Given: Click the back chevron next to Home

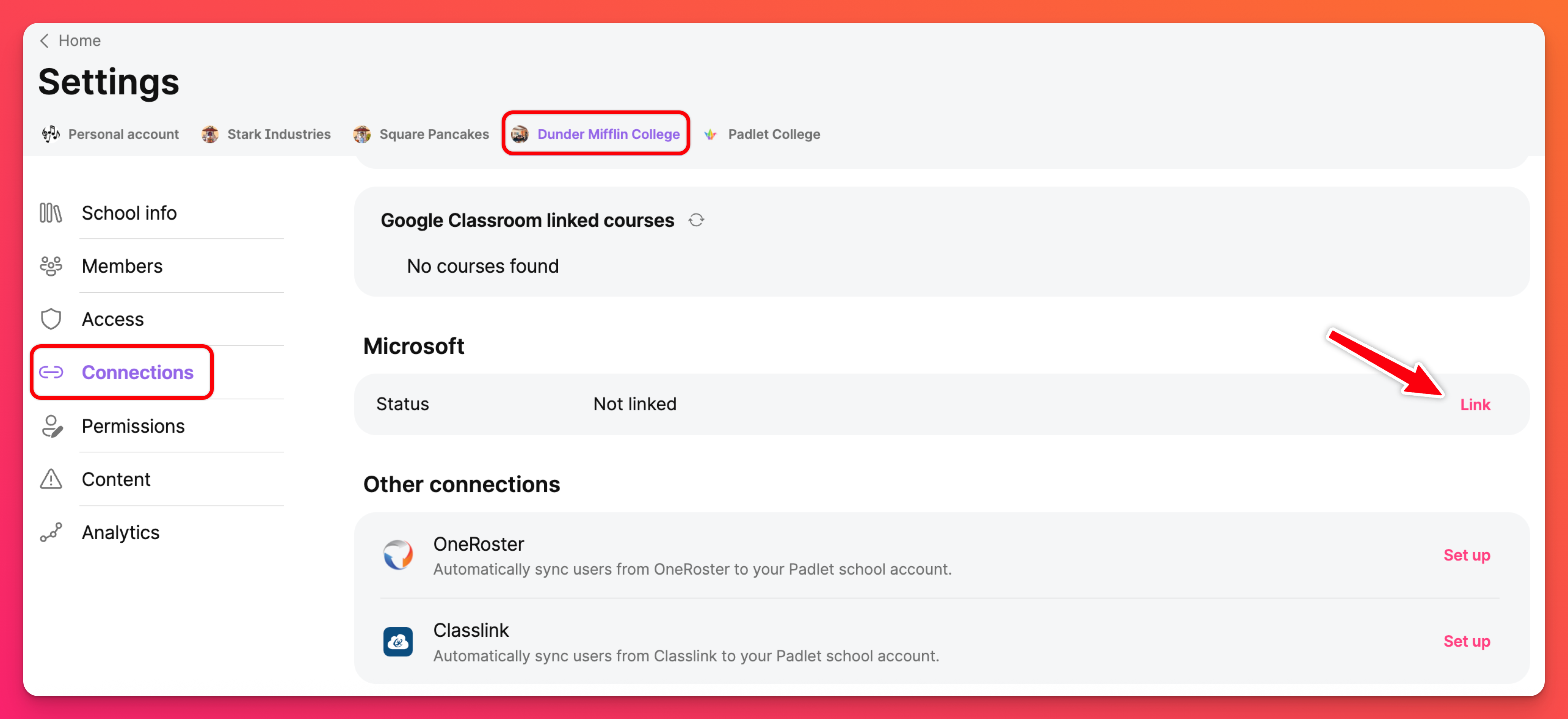Looking at the screenshot, I should click(x=44, y=41).
